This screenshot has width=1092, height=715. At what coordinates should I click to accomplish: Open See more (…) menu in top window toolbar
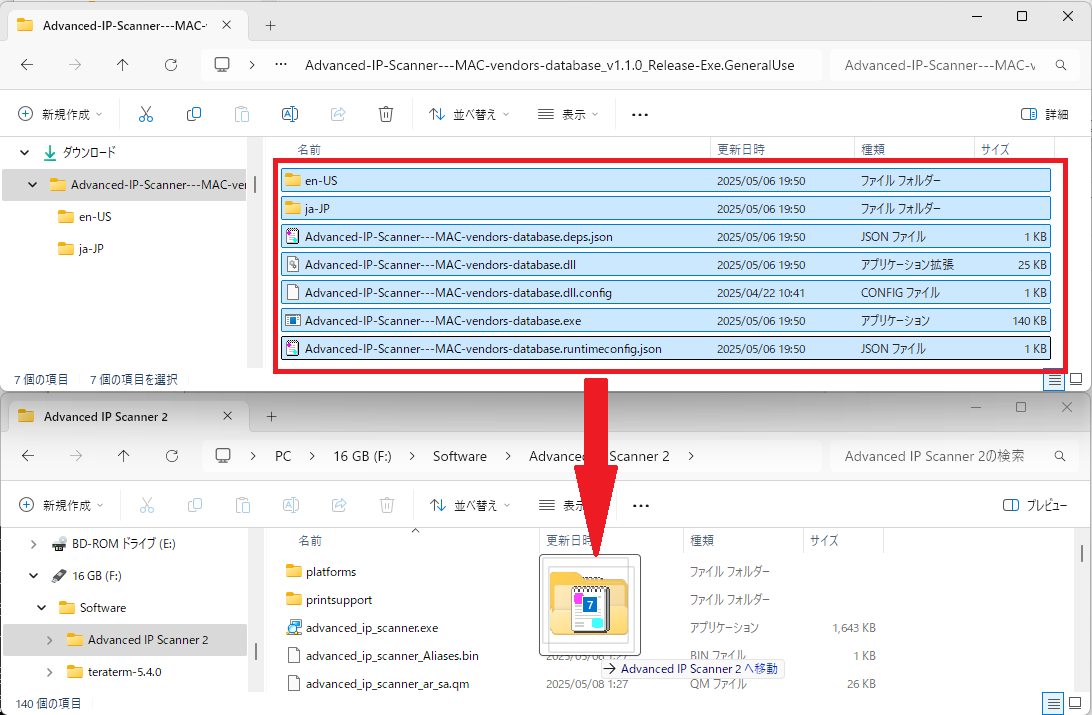point(640,114)
